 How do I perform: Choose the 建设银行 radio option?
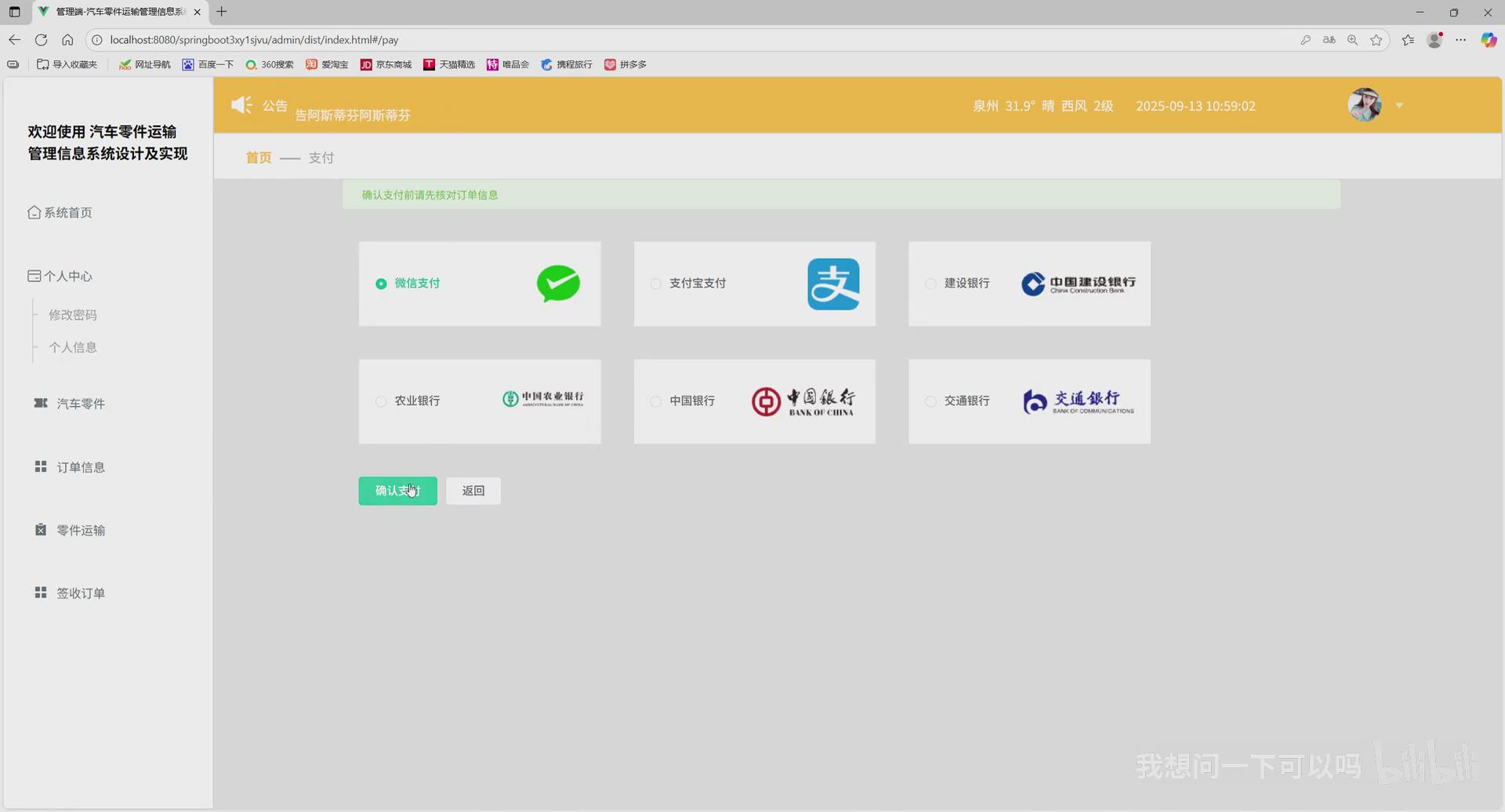930,284
